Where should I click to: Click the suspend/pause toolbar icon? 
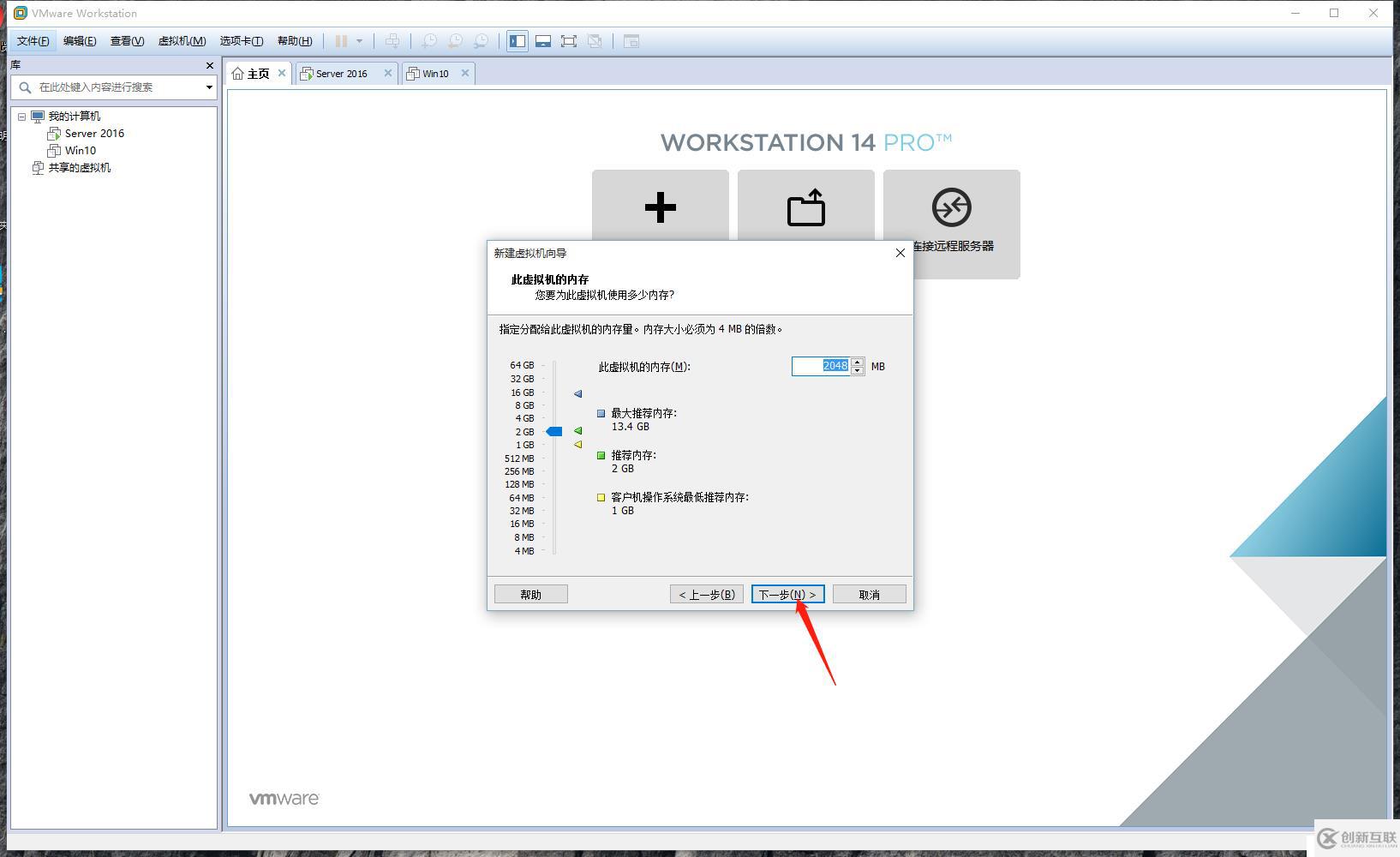click(x=341, y=41)
